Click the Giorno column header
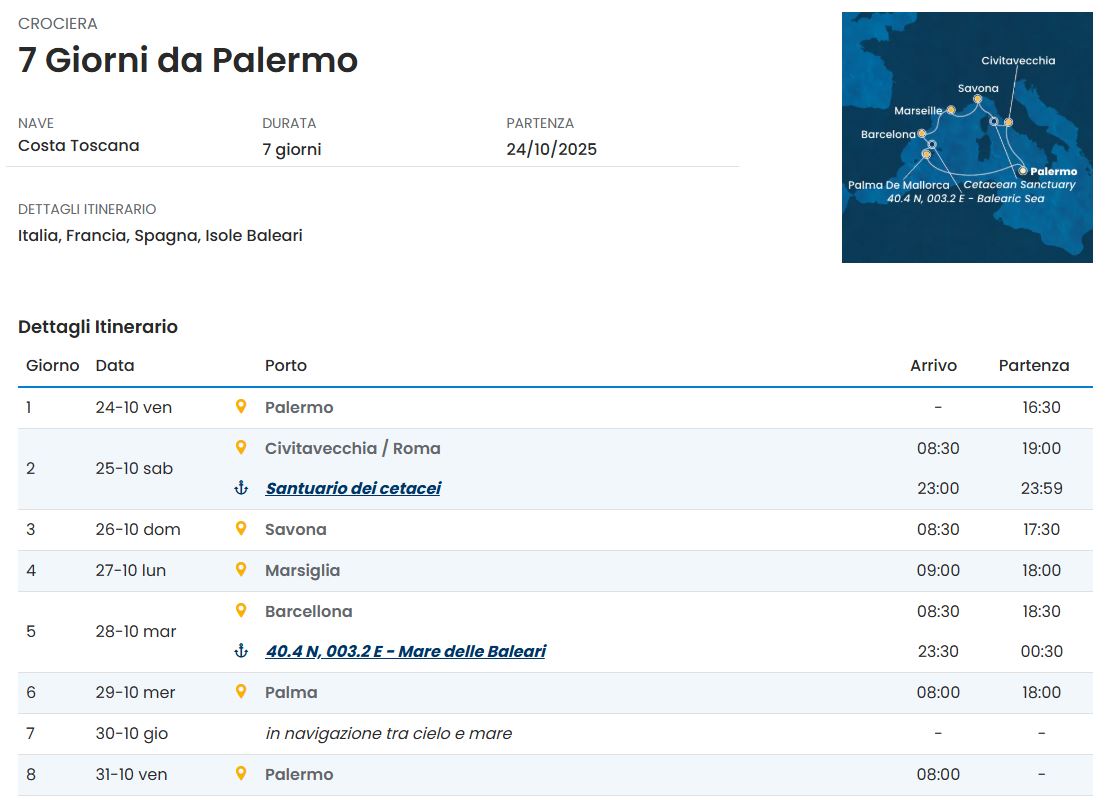Viewport: 1112px width, 807px height. pyautogui.click(x=52, y=365)
